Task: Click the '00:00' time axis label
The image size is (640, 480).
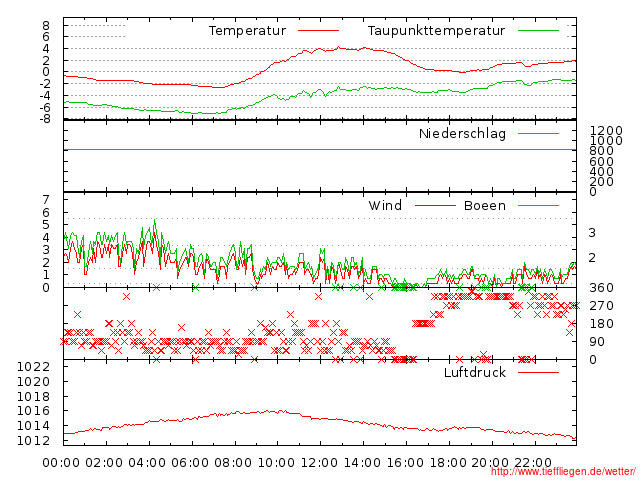Action: coord(61,463)
